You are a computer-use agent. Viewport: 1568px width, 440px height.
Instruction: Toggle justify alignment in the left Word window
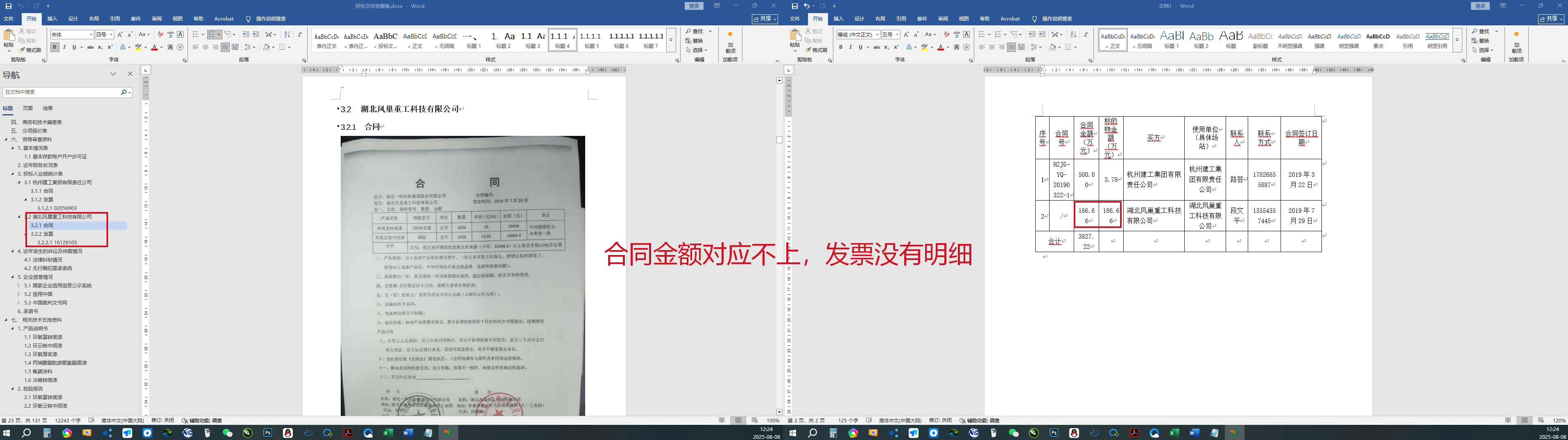225,47
